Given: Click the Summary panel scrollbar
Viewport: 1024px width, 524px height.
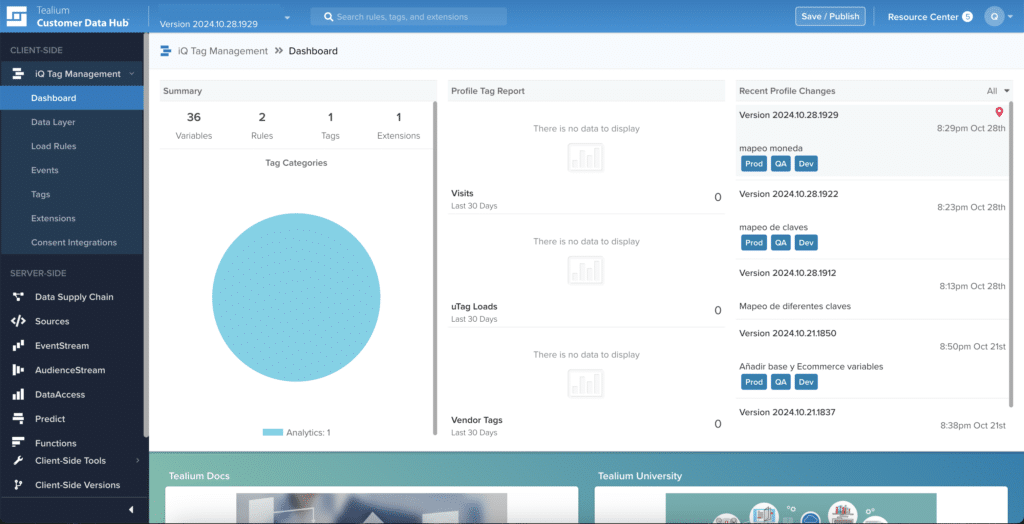Looking at the screenshot, I should pyautogui.click(x=435, y=268).
